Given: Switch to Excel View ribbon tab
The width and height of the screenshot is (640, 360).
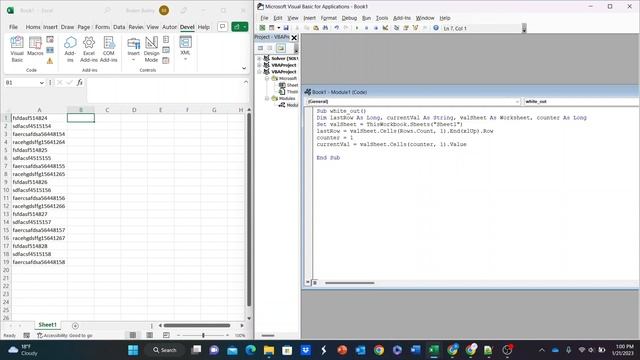Looking at the screenshot, I should click(x=152, y=27).
